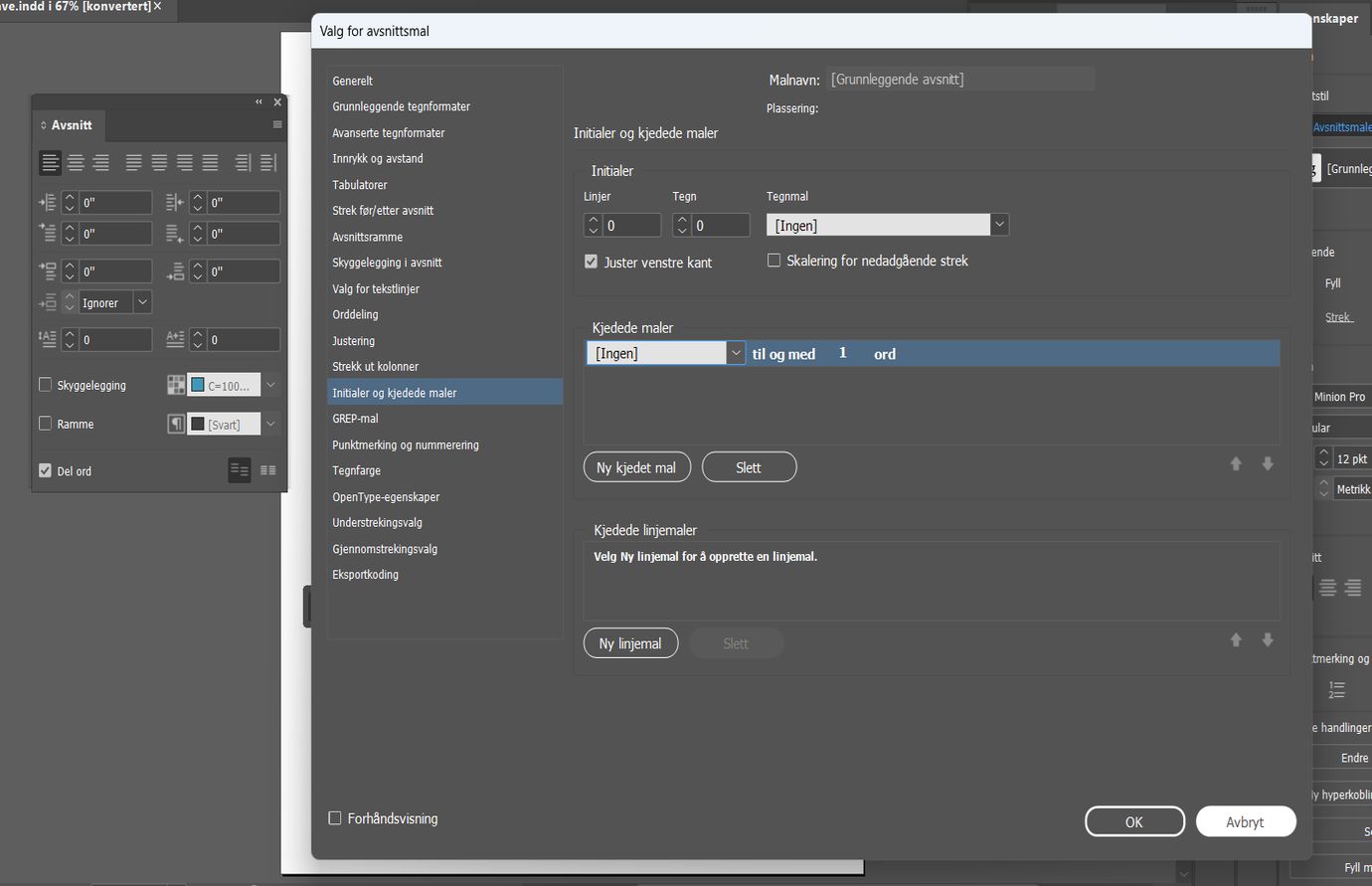This screenshot has width=1372, height=886.
Task: Move chained style down in Kjedede maler
Action: point(1268,463)
